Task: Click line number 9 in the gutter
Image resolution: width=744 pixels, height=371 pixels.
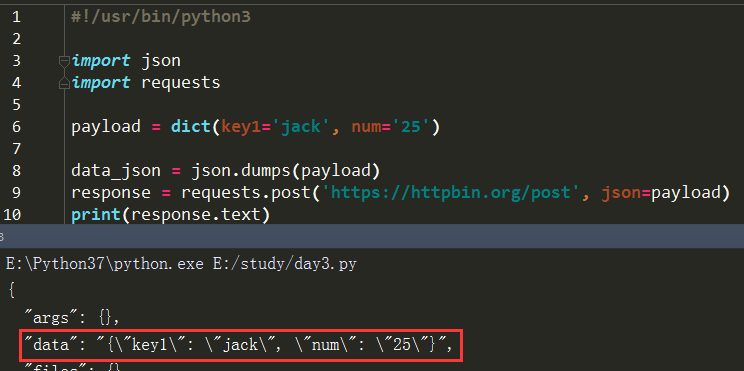Action: (x=16, y=193)
